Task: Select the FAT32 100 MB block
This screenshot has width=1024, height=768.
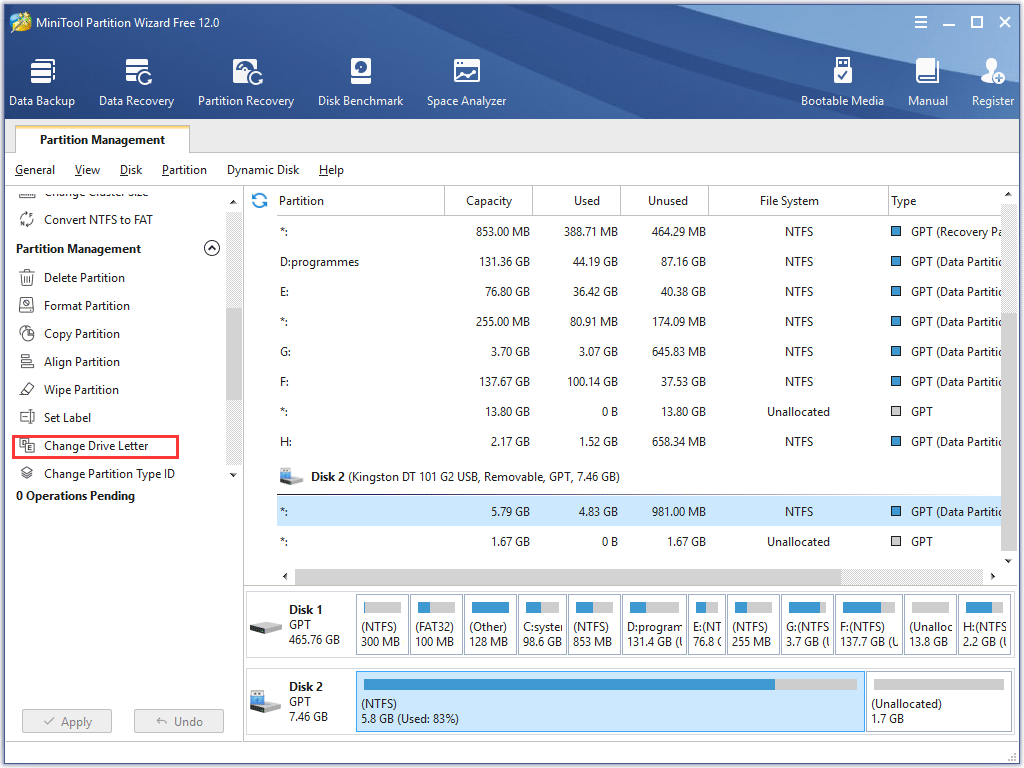Action: coord(436,625)
